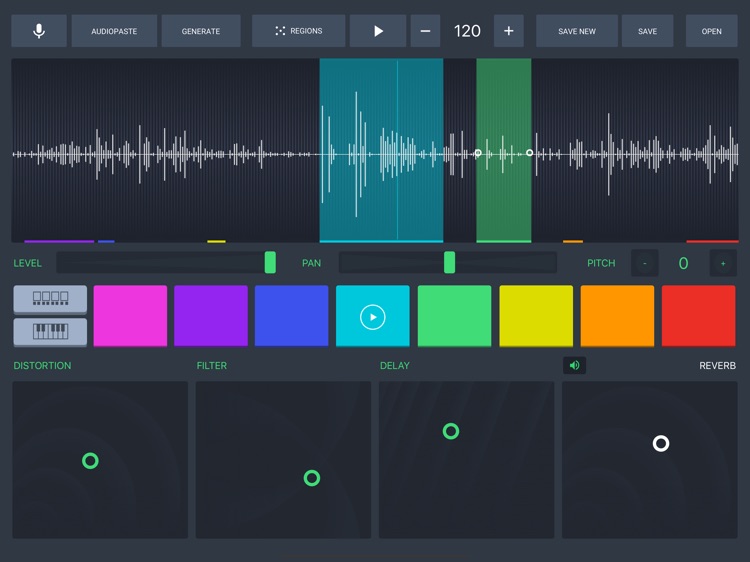Screen dimensions: 750x562
Task: Start playback with the play button
Action: (x=378, y=31)
